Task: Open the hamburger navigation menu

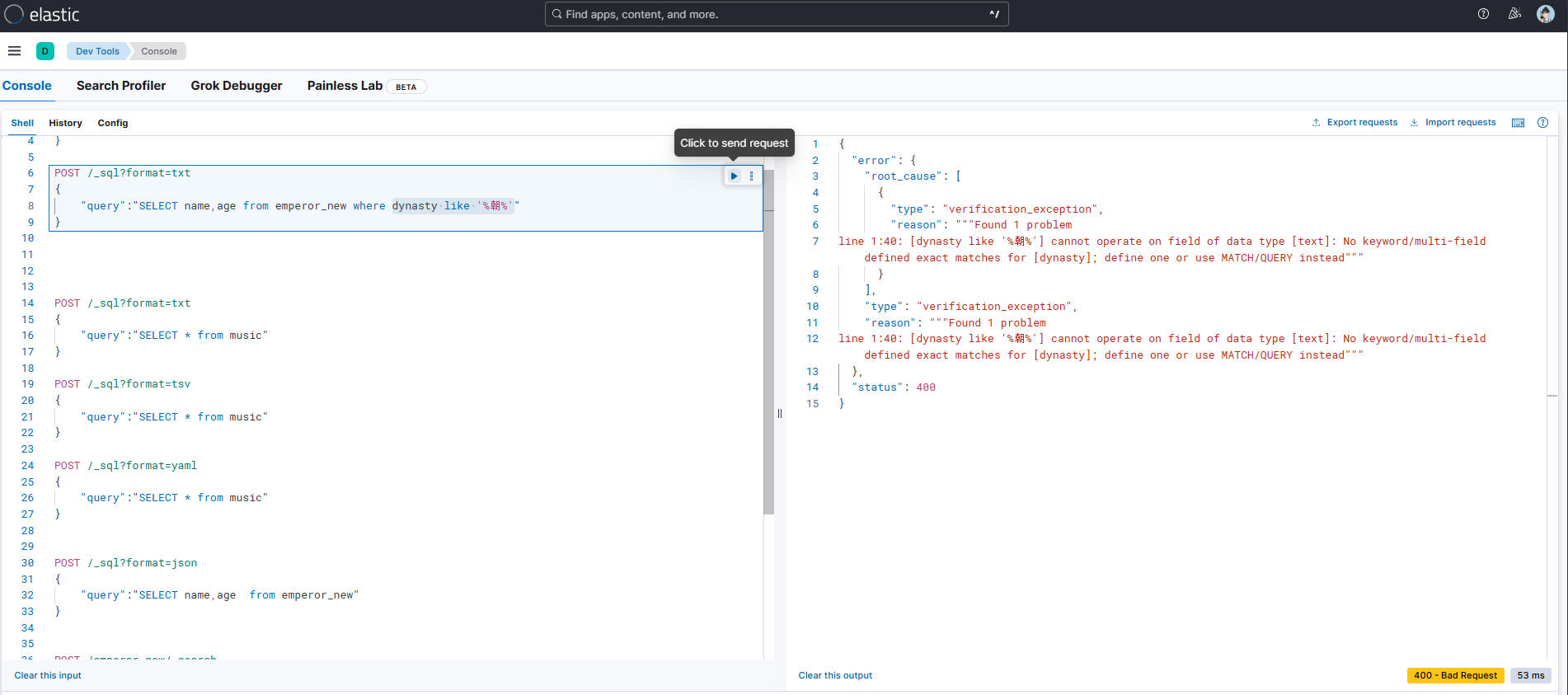Action: tap(14, 51)
